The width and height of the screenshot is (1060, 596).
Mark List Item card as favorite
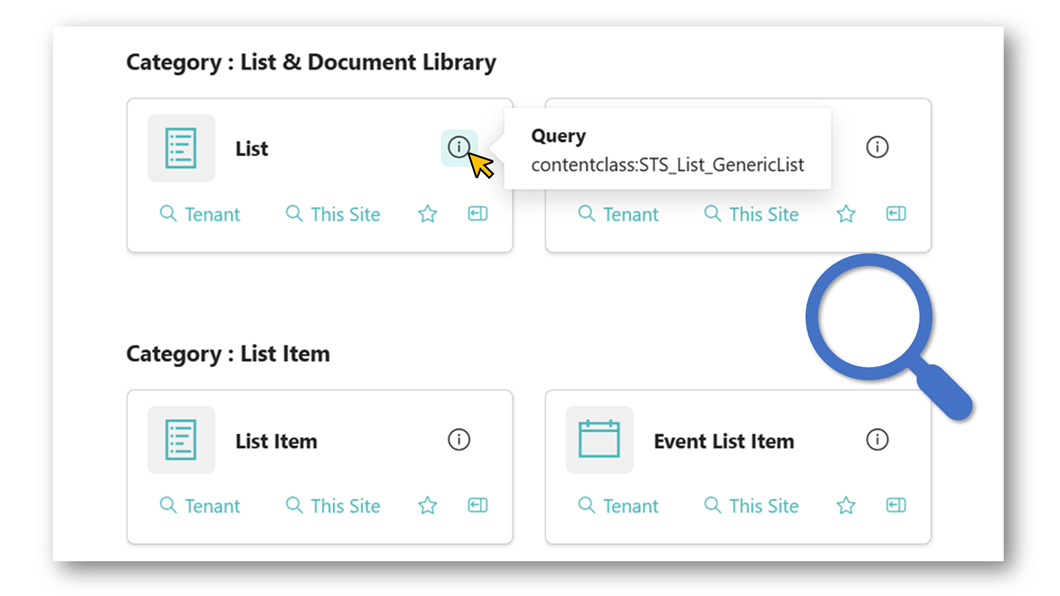[x=427, y=505]
